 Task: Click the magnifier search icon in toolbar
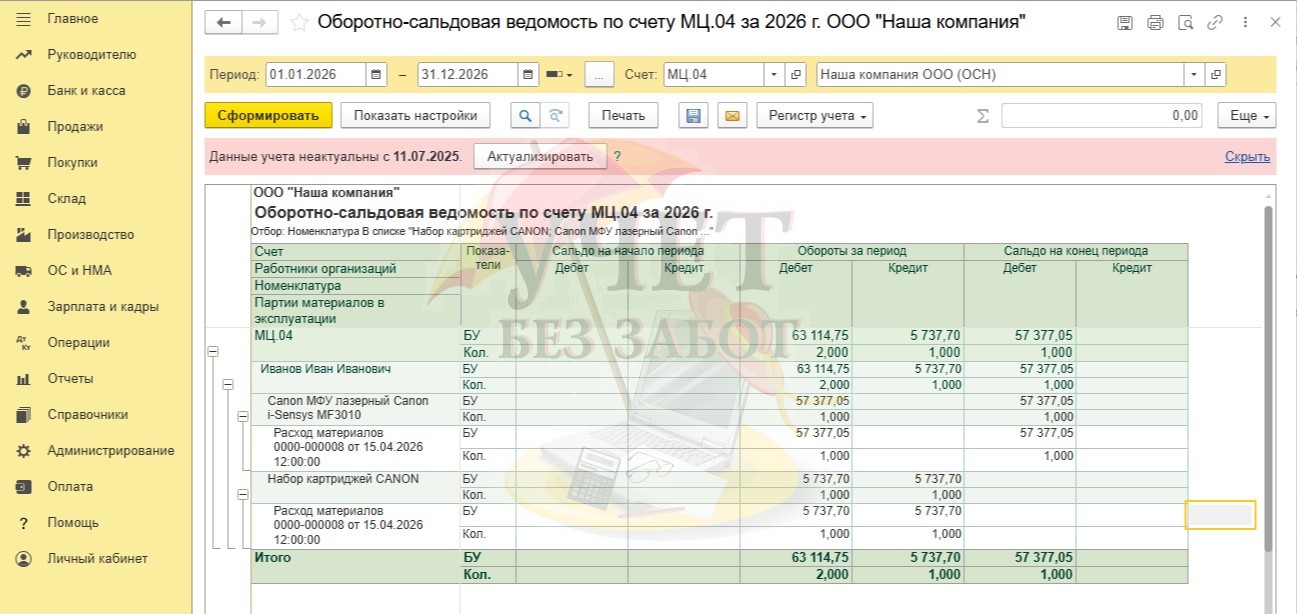tap(525, 116)
